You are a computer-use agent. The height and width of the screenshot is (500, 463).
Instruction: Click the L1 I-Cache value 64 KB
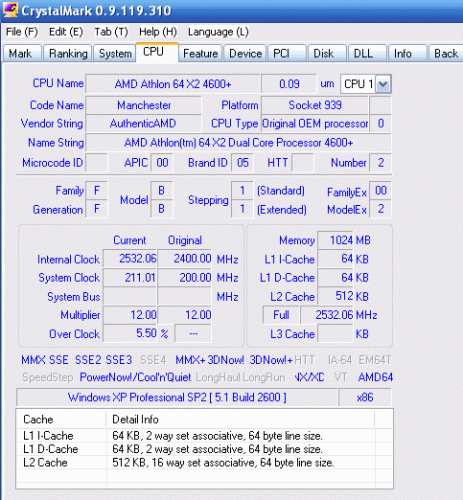pyautogui.click(x=335, y=259)
